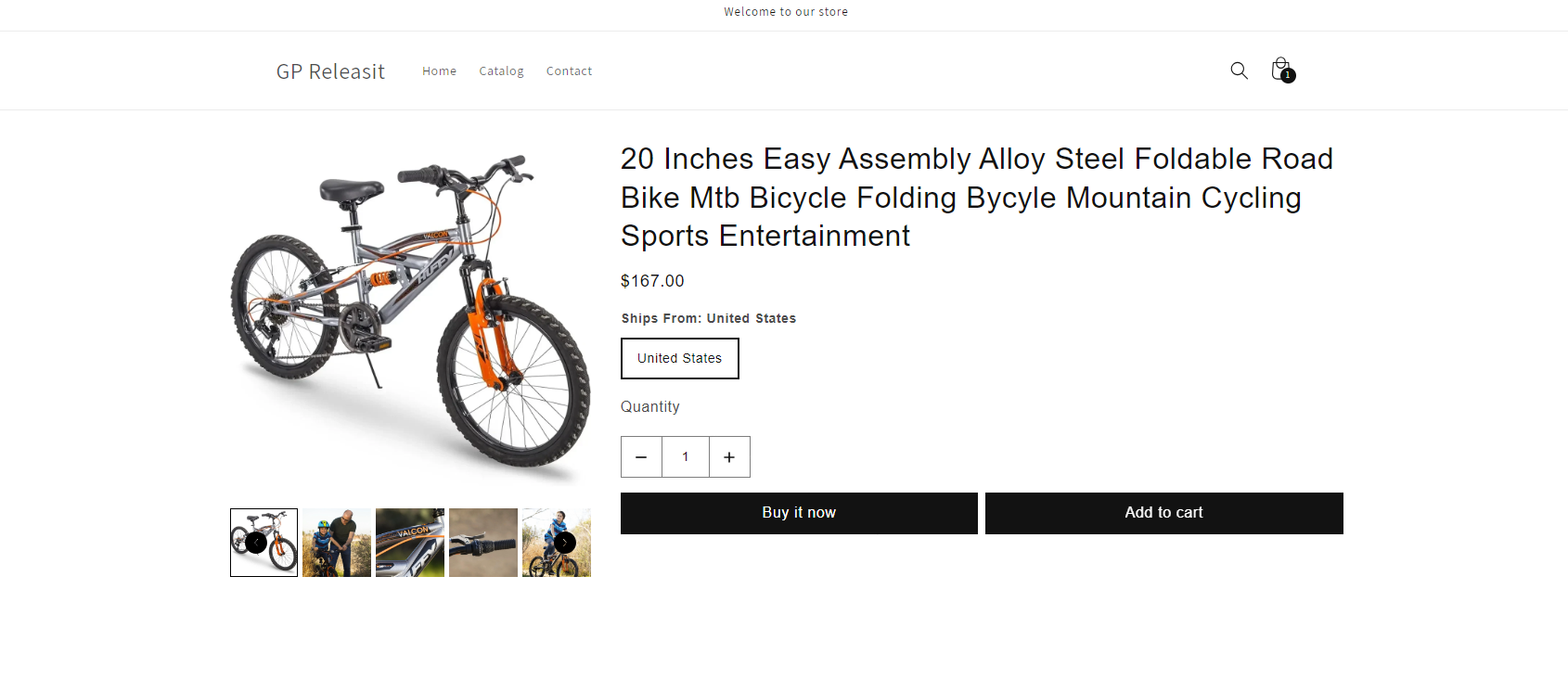Decrease quantity with minus button
Image resolution: width=1568 pixels, height=679 pixels.
pos(641,457)
